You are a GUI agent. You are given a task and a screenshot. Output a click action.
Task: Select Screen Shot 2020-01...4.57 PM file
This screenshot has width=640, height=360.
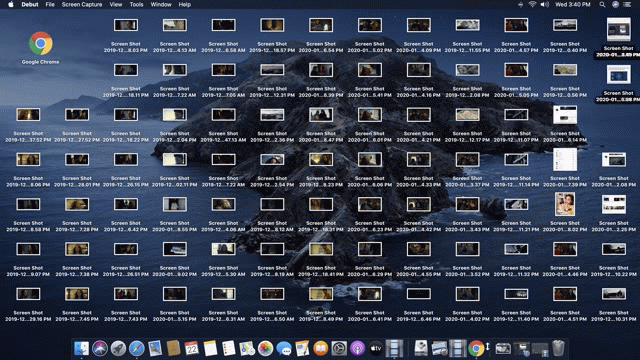point(516,25)
